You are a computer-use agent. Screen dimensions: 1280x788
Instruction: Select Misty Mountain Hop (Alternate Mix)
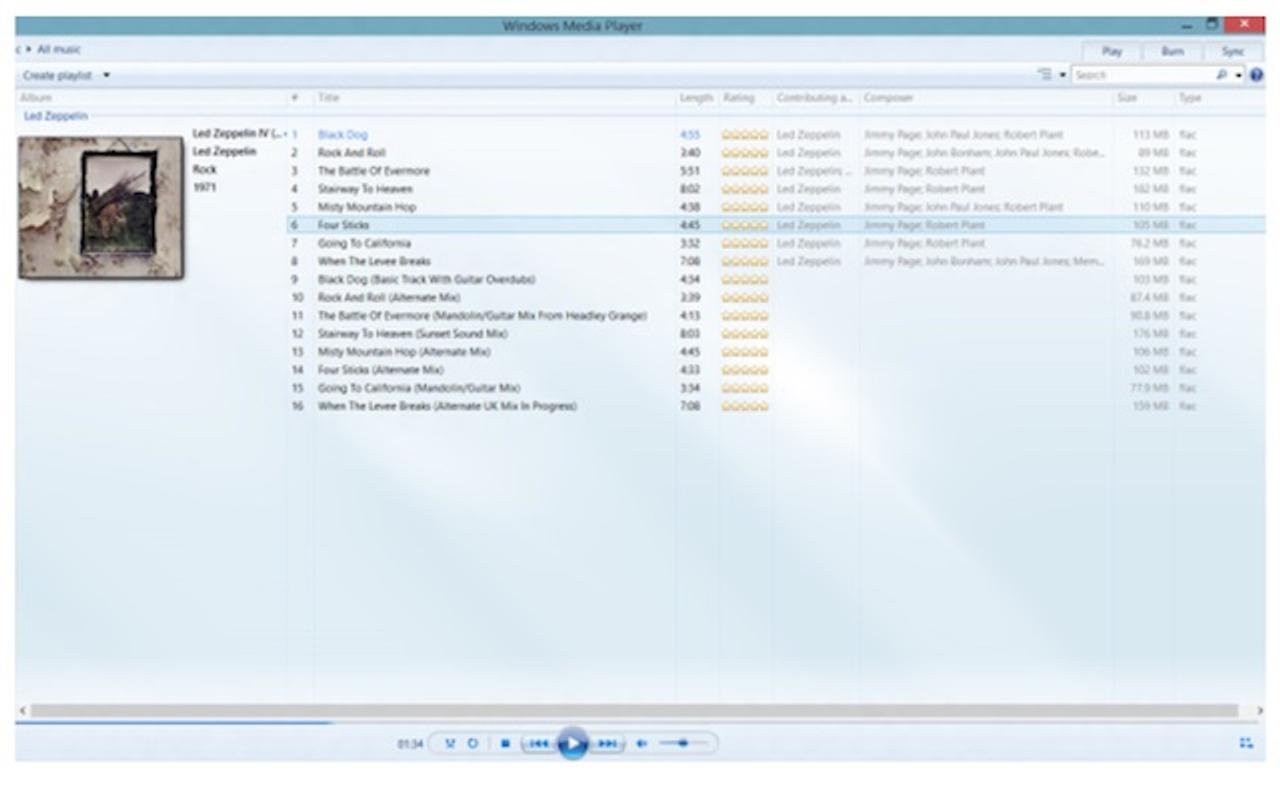point(404,351)
